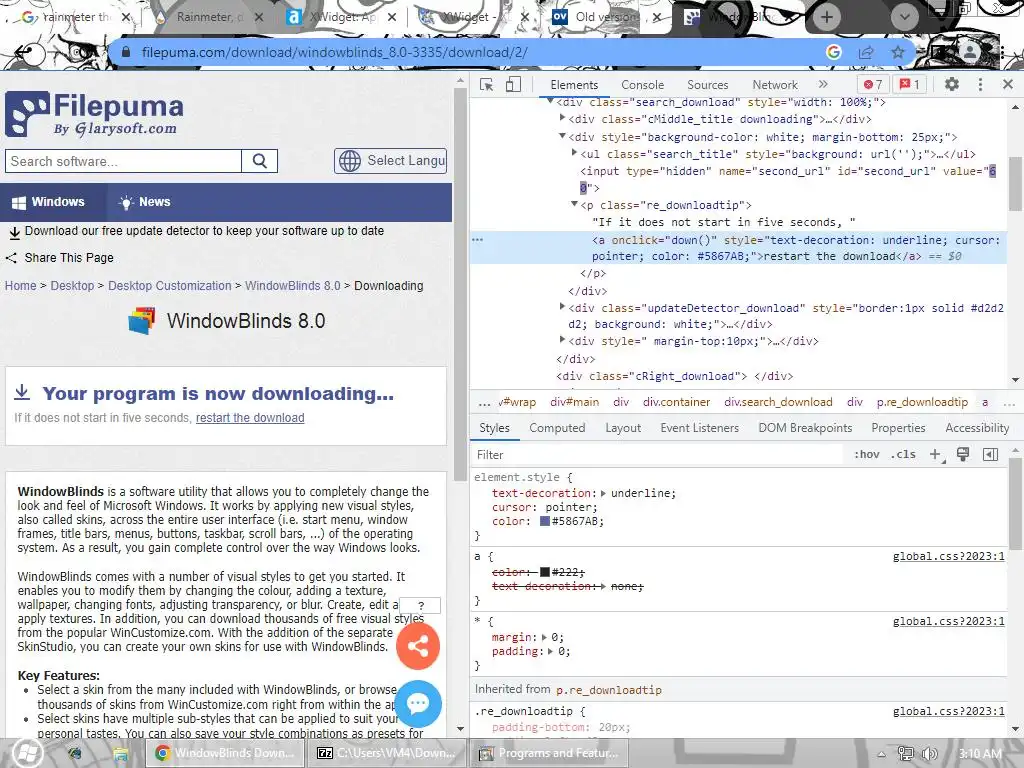Click the red errors counter showing 7
This screenshot has width=1024, height=768.
872,84
